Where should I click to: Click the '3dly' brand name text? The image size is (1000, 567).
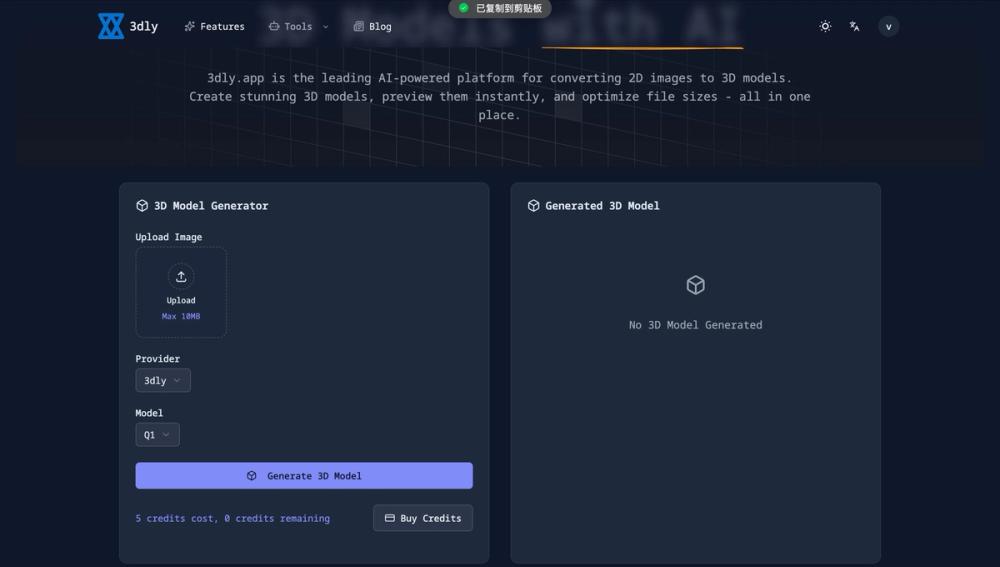tap(143, 26)
